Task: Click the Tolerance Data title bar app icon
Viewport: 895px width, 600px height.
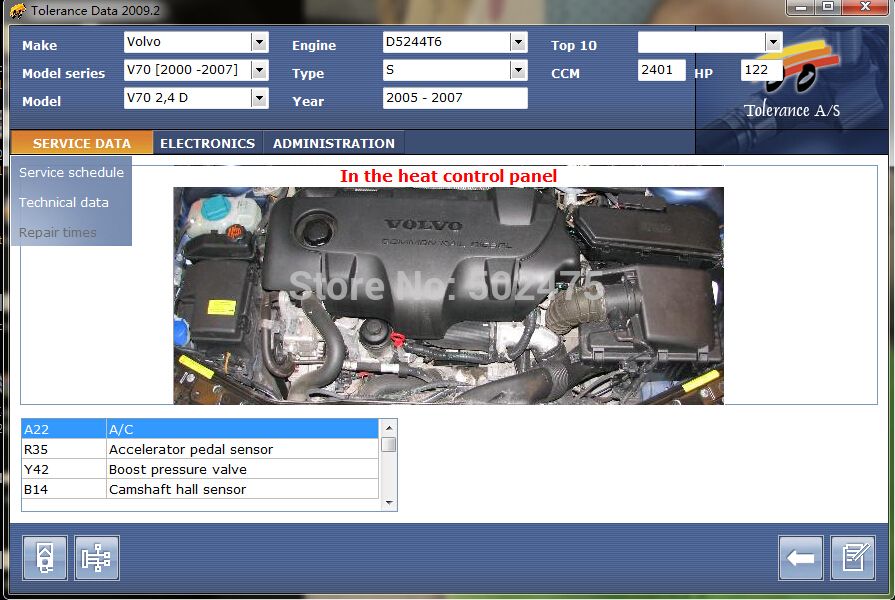Action: 17,11
